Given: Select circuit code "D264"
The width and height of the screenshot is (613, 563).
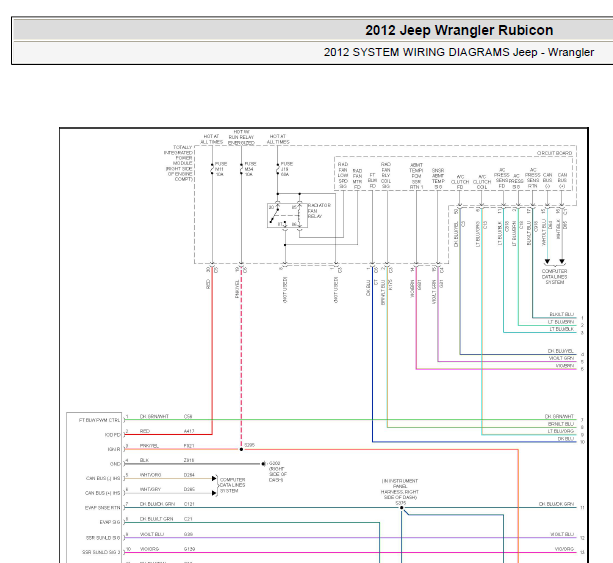Looking at the screenshot, I should coord(189,475).
